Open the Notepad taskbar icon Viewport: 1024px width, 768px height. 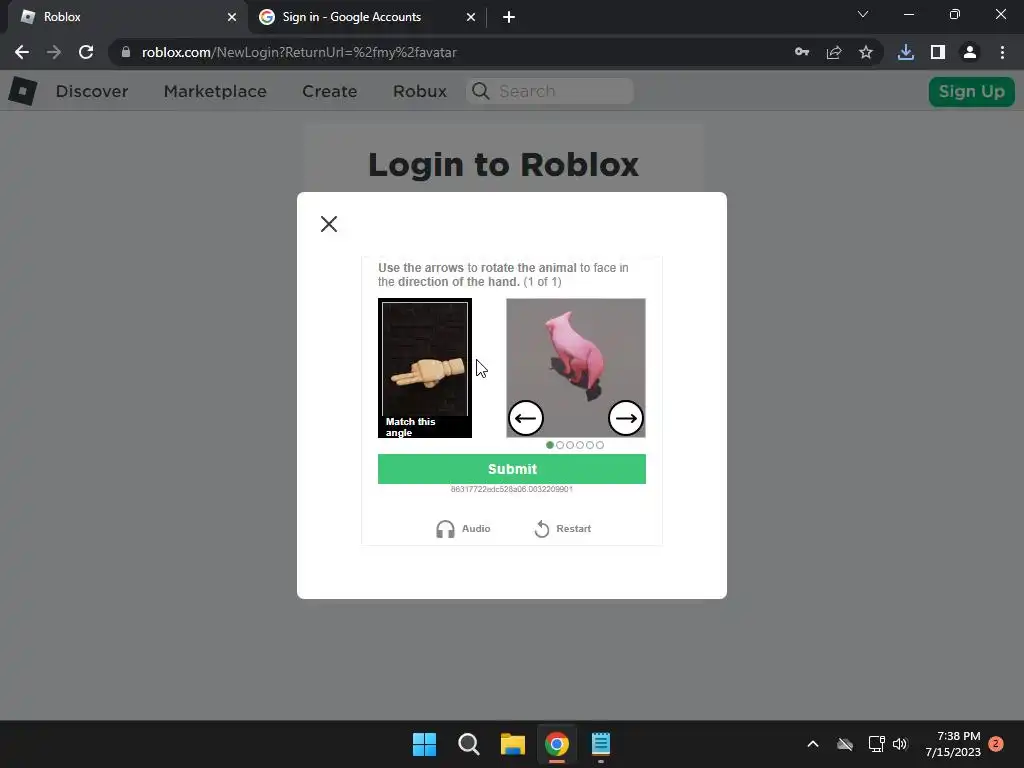(x=601, y=744)
